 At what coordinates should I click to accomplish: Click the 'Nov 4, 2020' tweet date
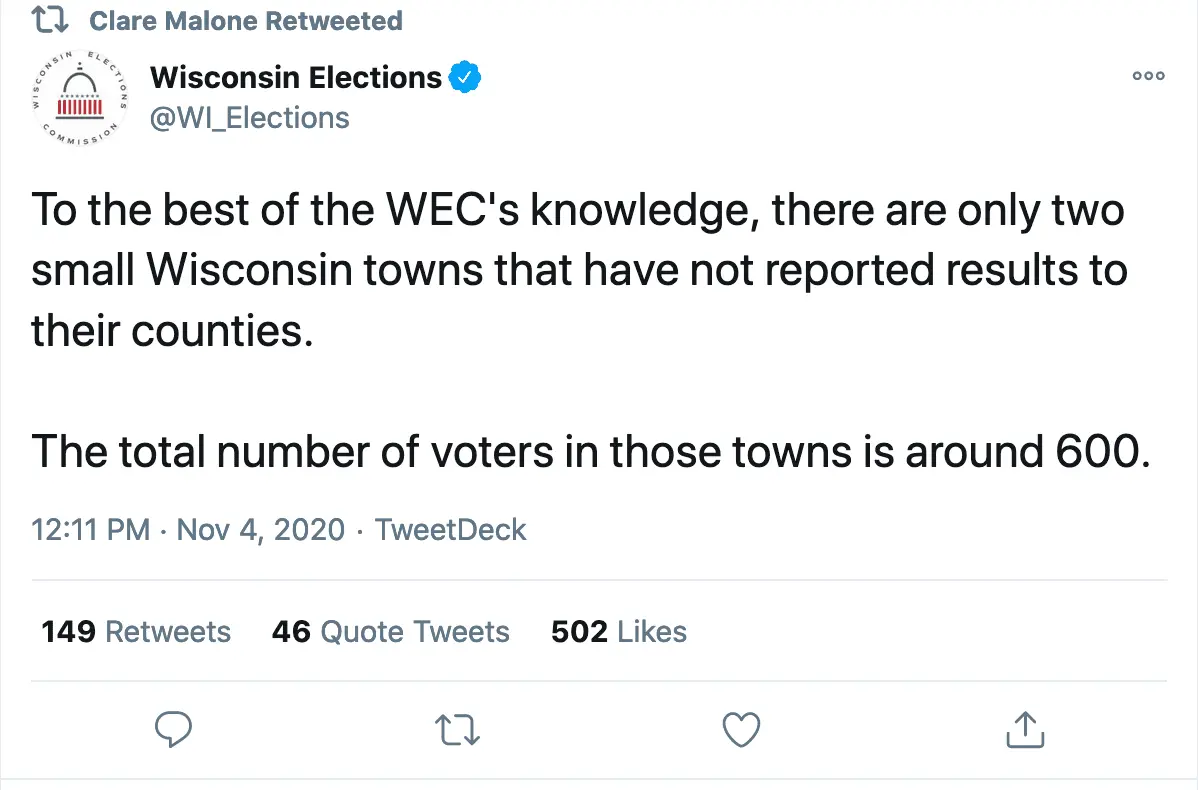click(260, 529)
